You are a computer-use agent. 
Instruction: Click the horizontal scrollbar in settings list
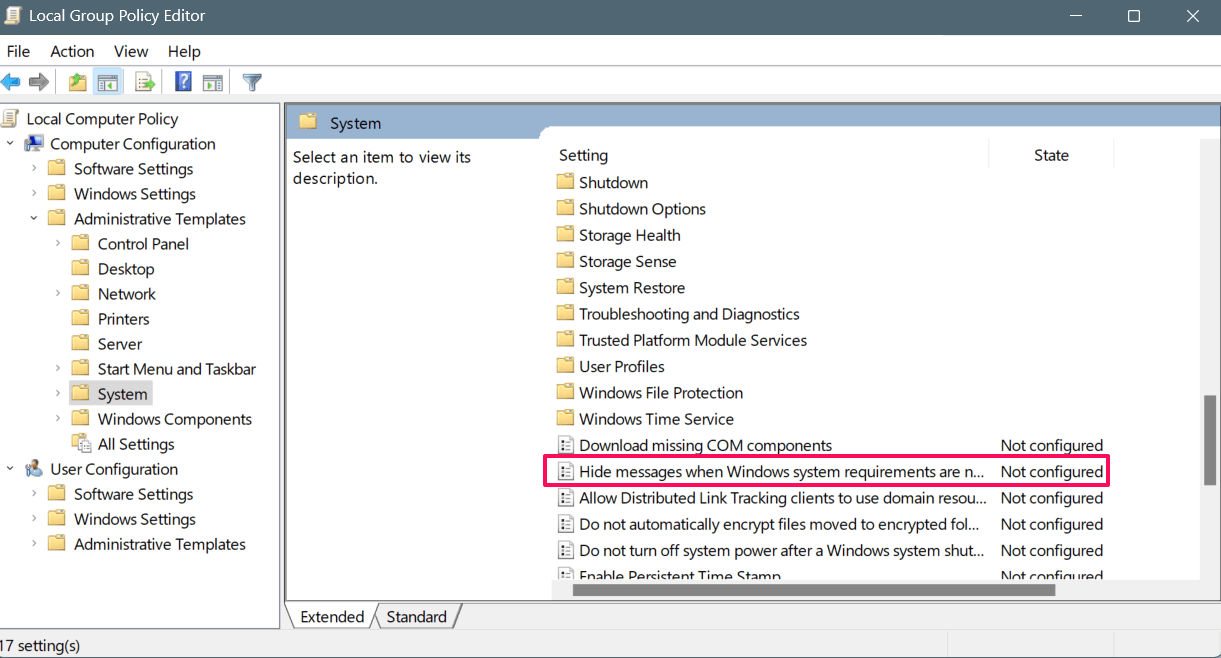point(813,590)
